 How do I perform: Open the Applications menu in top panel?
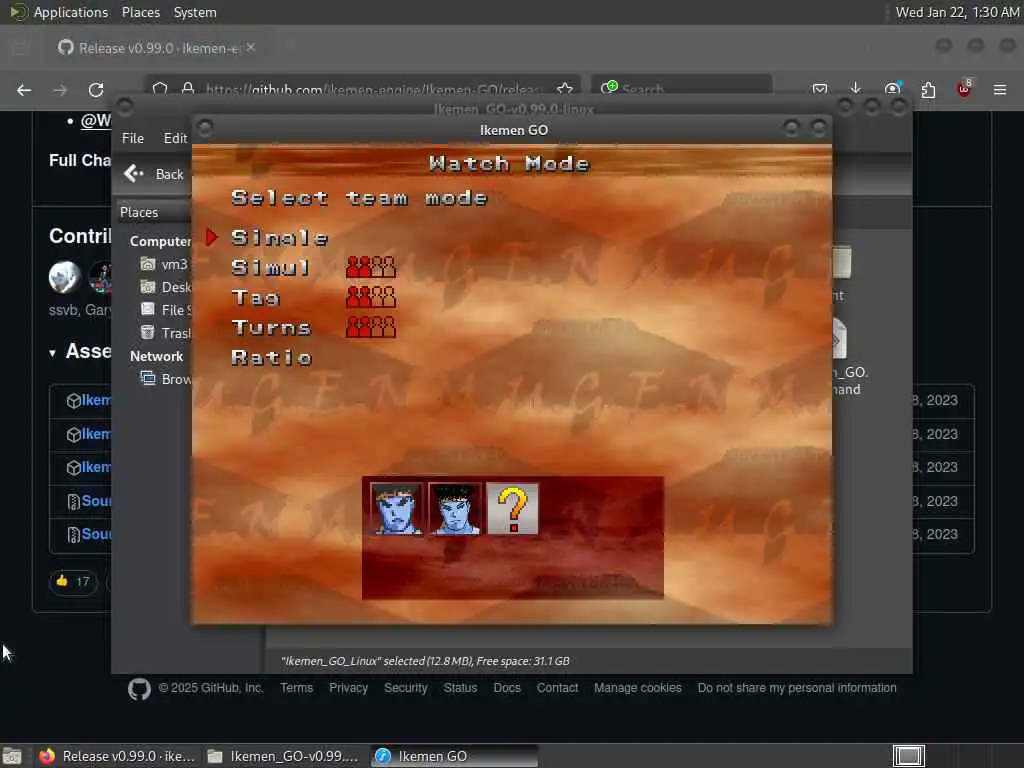(71, 12)
